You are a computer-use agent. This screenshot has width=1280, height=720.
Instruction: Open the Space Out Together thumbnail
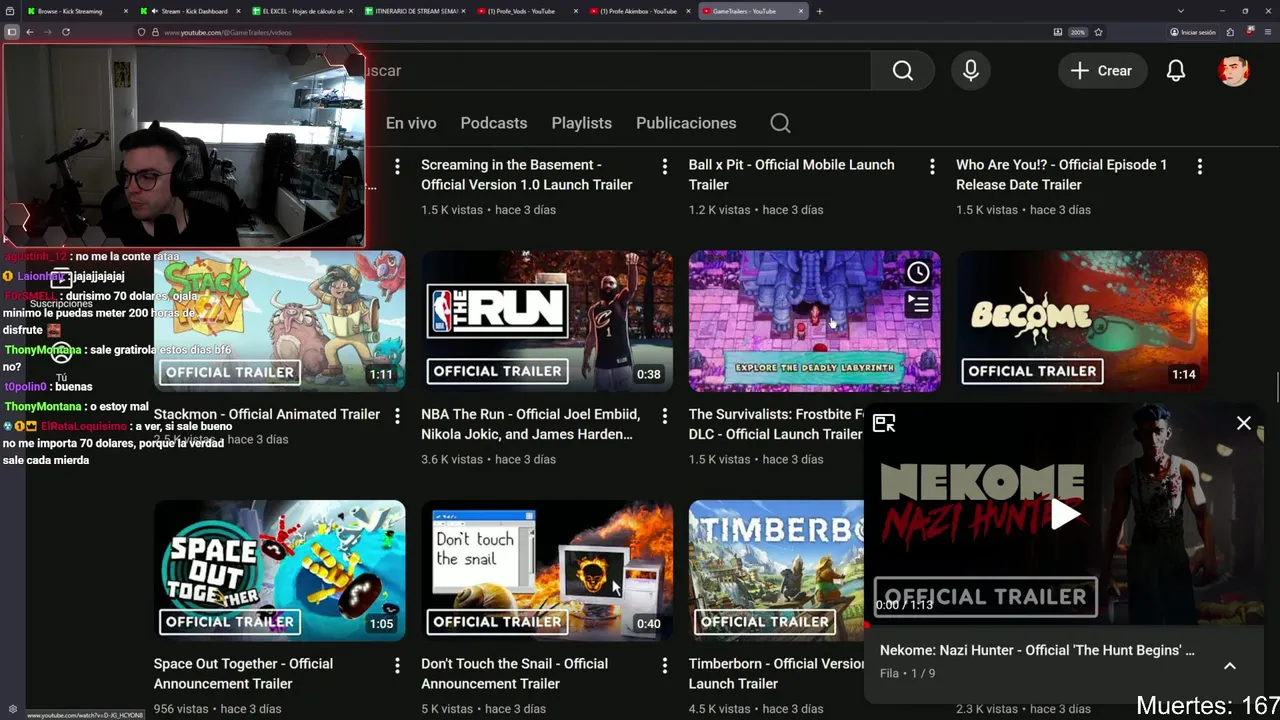coord(280,571)
